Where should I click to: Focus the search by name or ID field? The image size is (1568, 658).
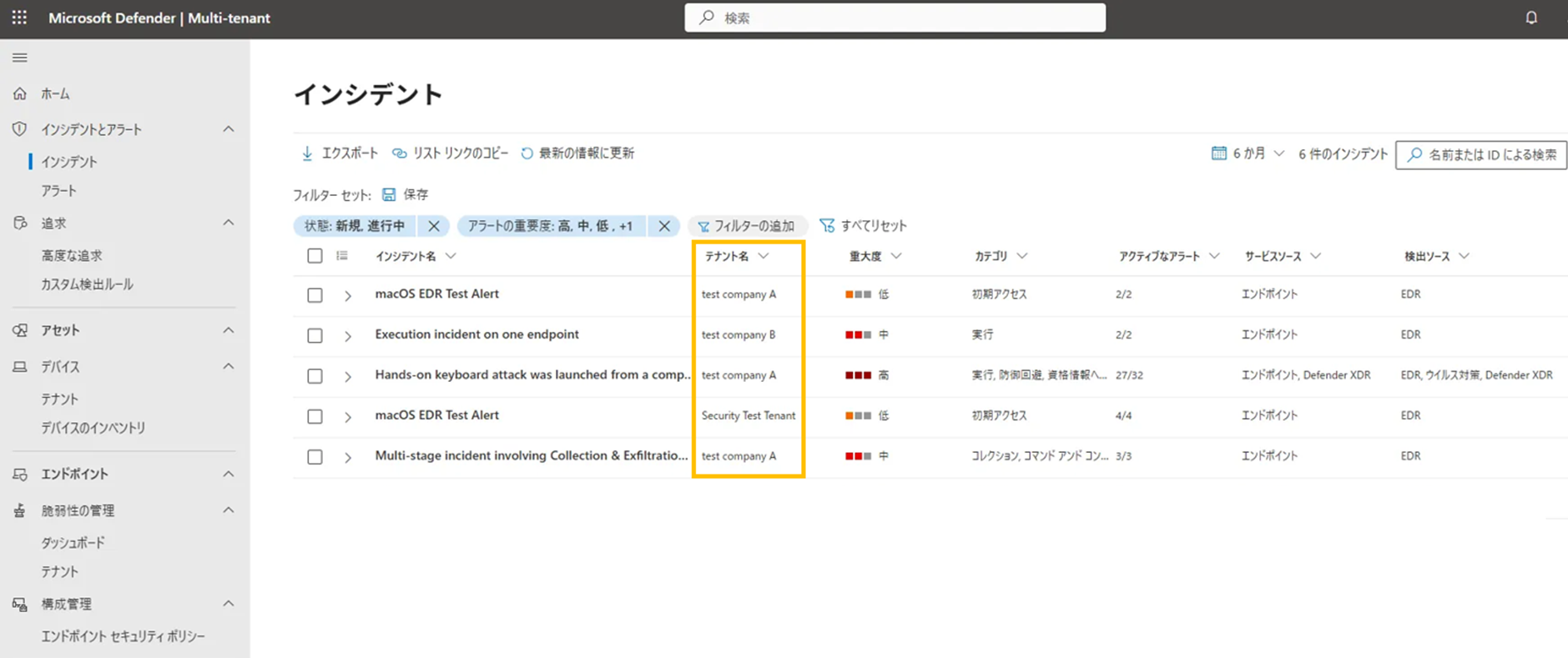1480,154
